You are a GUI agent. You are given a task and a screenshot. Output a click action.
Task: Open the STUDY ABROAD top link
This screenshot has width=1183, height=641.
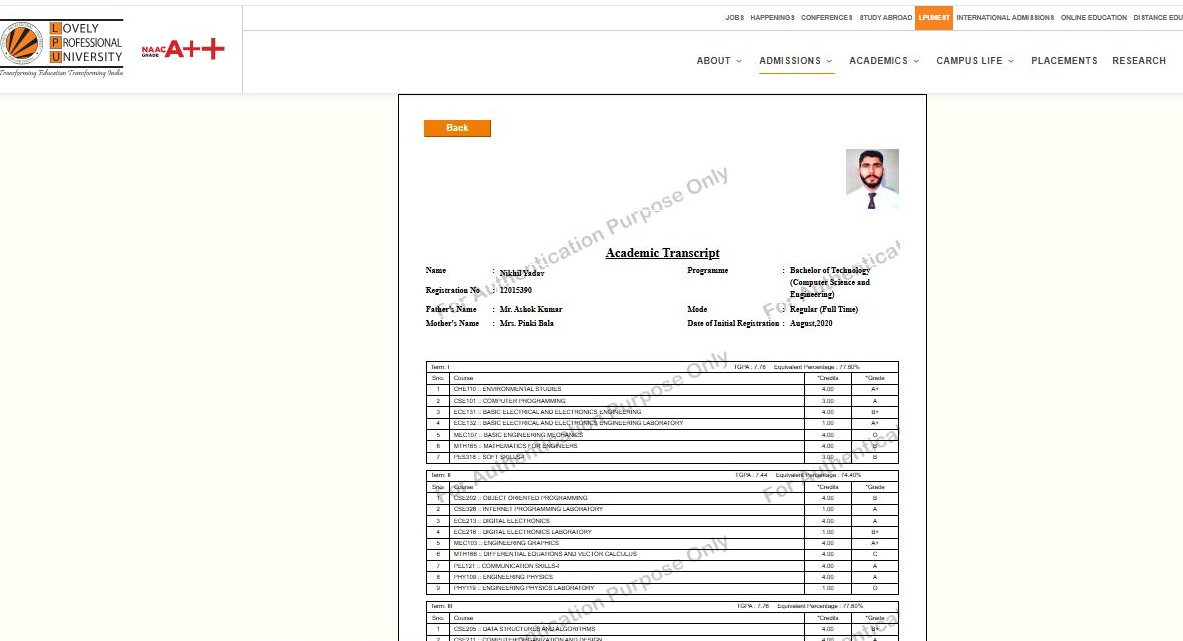[x=886, y=17]
